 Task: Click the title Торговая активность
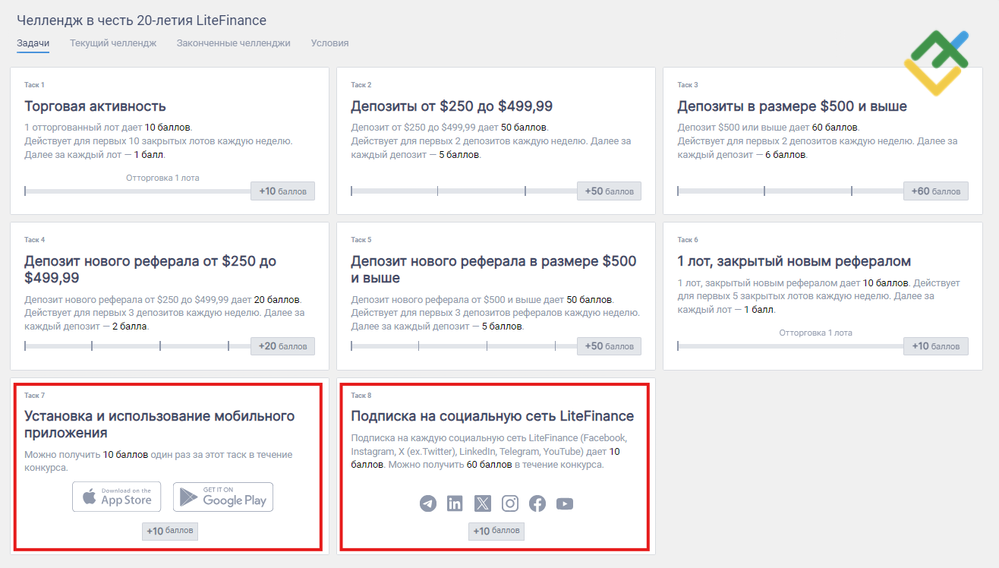tap(95, 106)
